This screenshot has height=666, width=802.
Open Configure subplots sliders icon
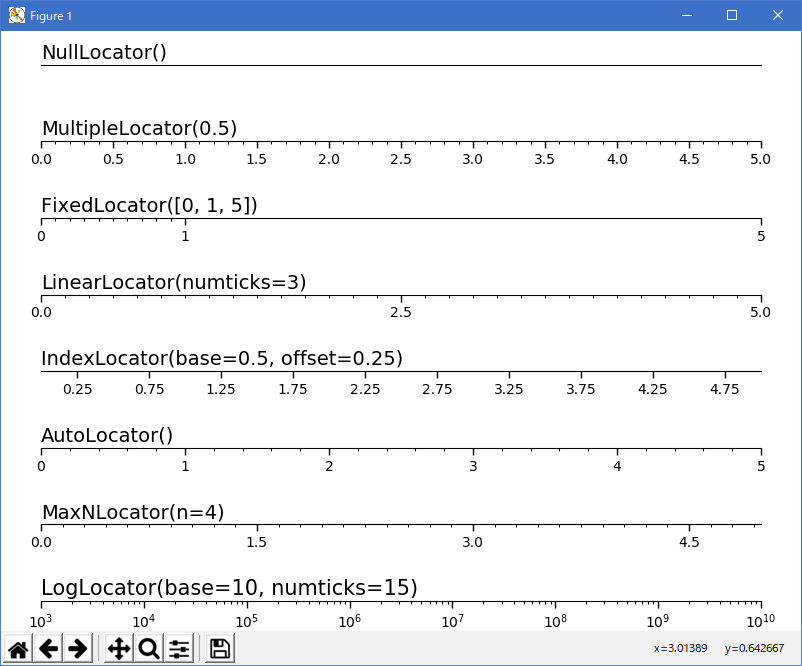179,649
